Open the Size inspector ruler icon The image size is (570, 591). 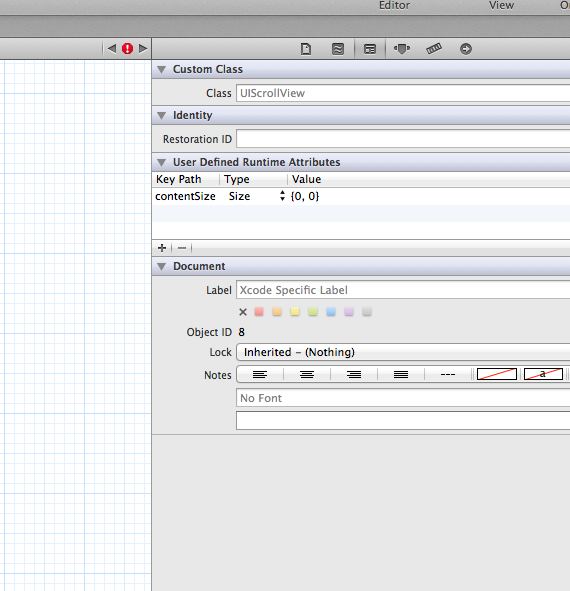click(x=434, y=49)
